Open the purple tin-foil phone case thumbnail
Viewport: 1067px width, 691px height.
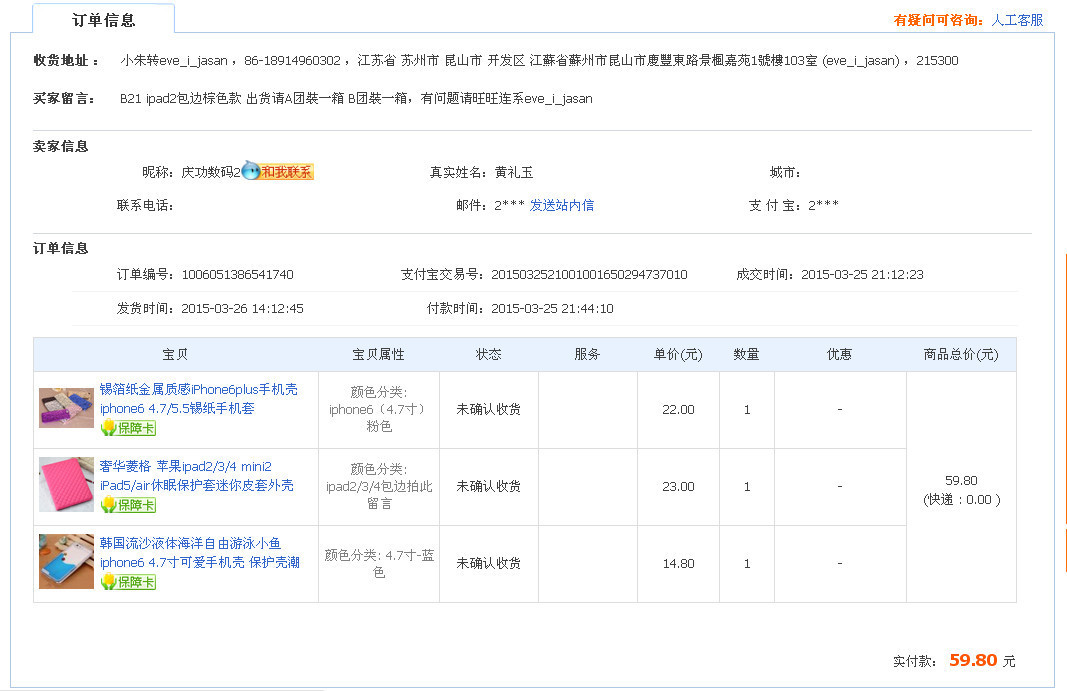[66, 408]
